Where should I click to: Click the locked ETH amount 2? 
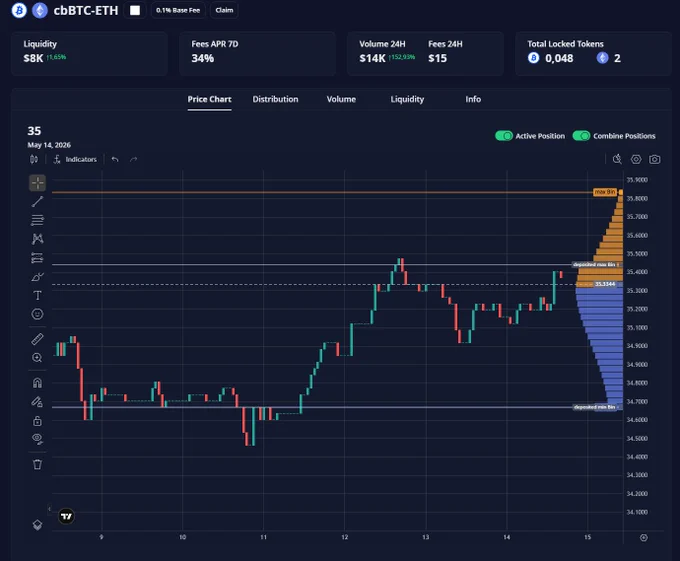click(617, 59)
